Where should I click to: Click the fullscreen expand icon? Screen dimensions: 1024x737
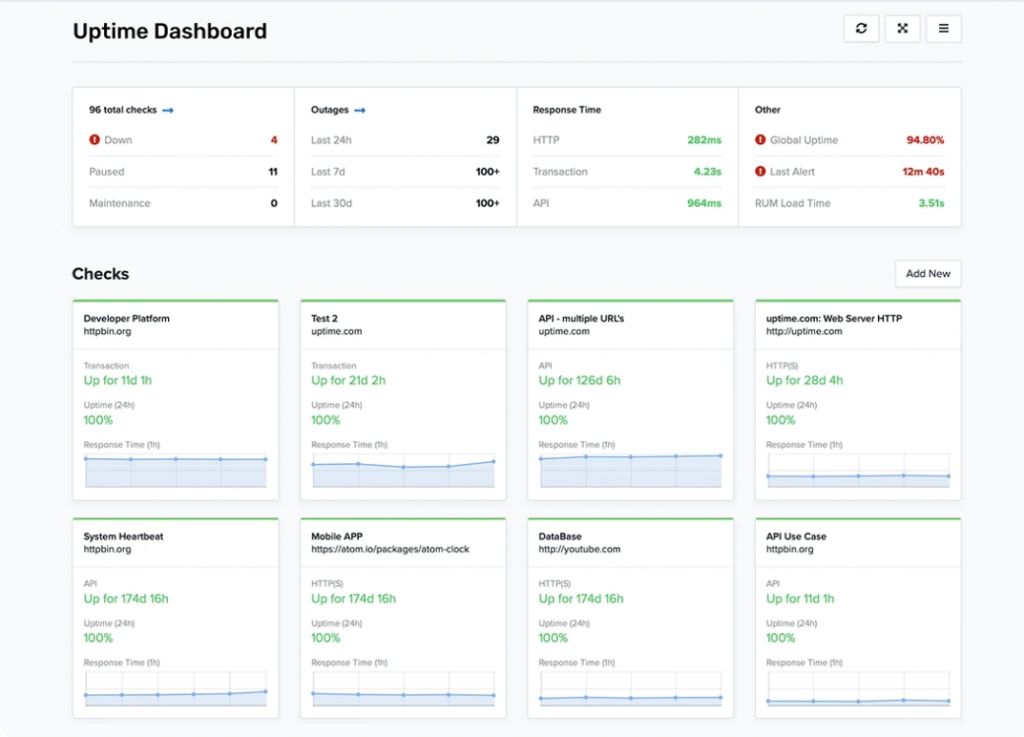coord(902,28)
